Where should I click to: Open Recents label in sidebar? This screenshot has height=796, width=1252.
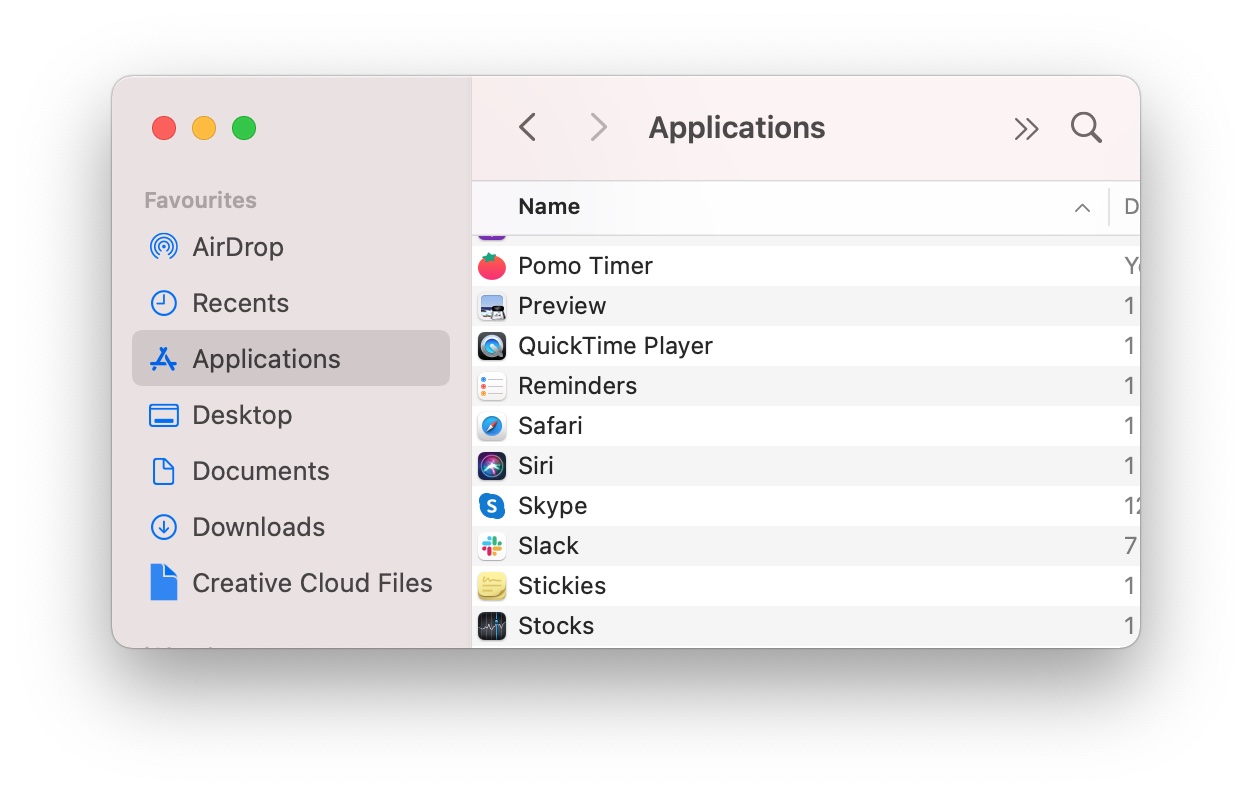coord(240,303)
